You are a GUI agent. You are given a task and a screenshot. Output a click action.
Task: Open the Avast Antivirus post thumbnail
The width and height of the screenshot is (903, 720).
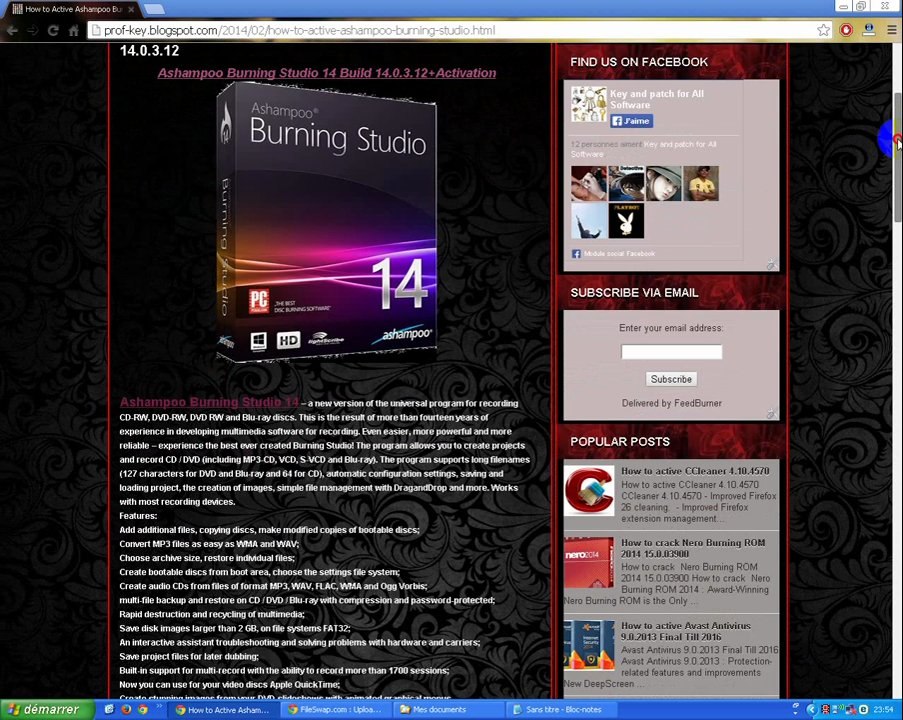tap(589, 645)
